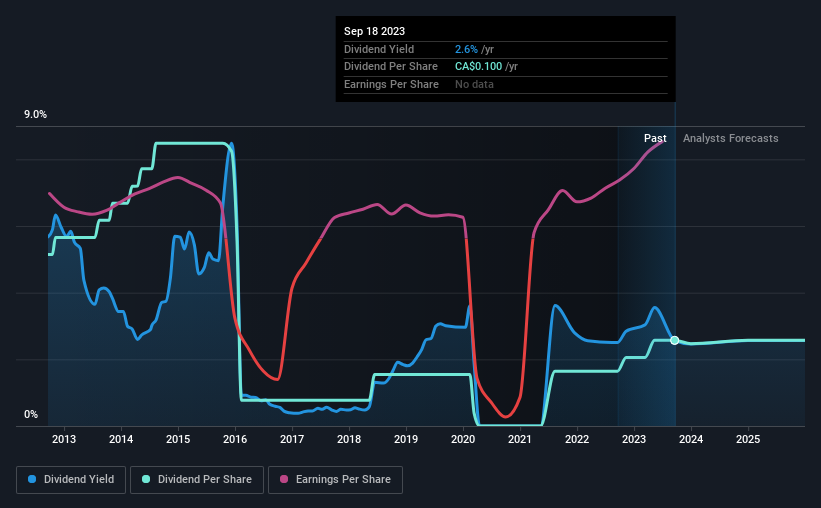Select the 2022 label on the time axis

pos(577,439)
